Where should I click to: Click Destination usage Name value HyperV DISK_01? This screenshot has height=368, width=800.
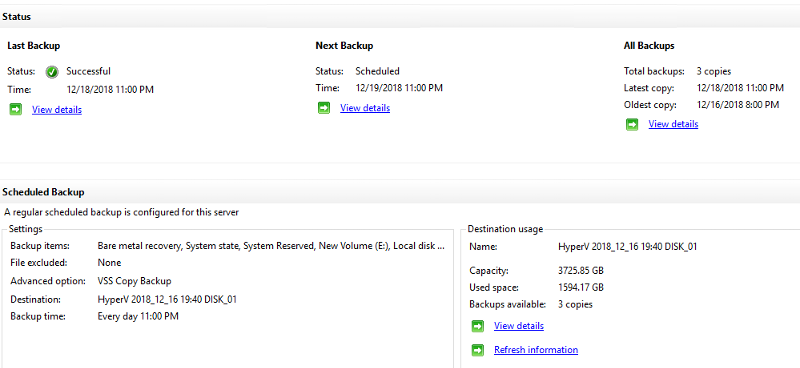(628, 247)
